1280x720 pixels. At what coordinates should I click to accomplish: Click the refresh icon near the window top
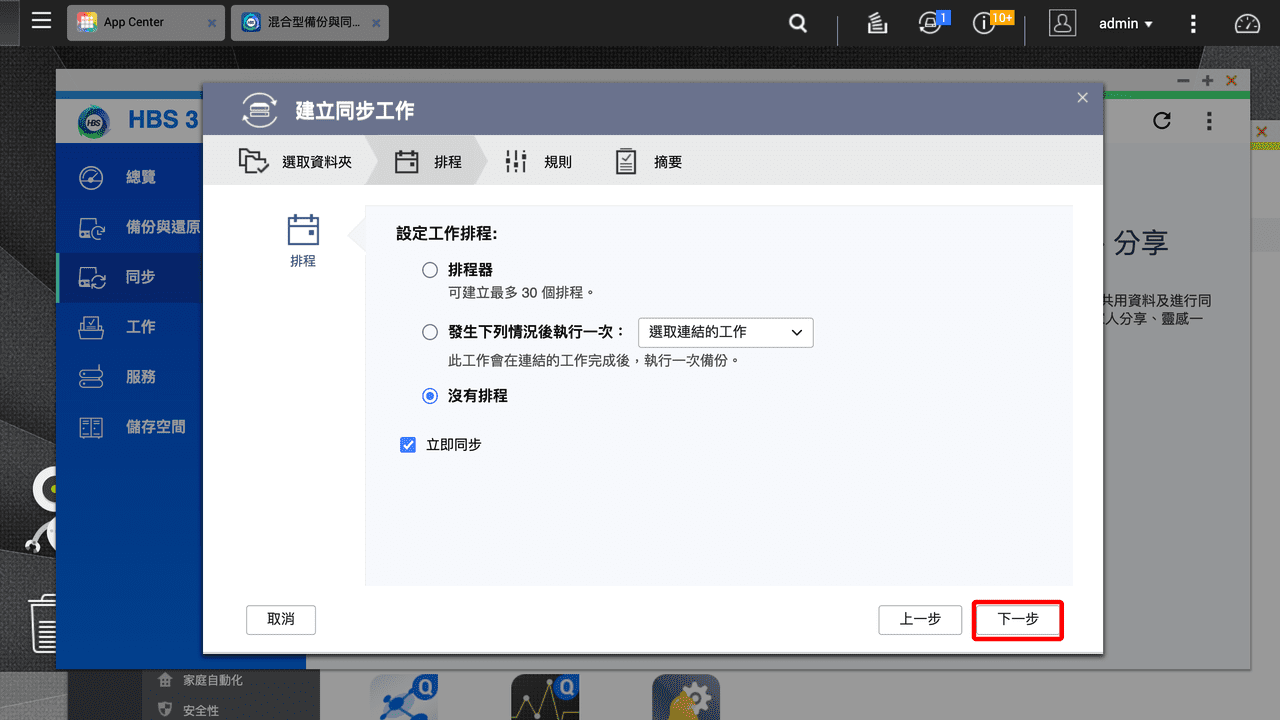(x=1161, y=120)
